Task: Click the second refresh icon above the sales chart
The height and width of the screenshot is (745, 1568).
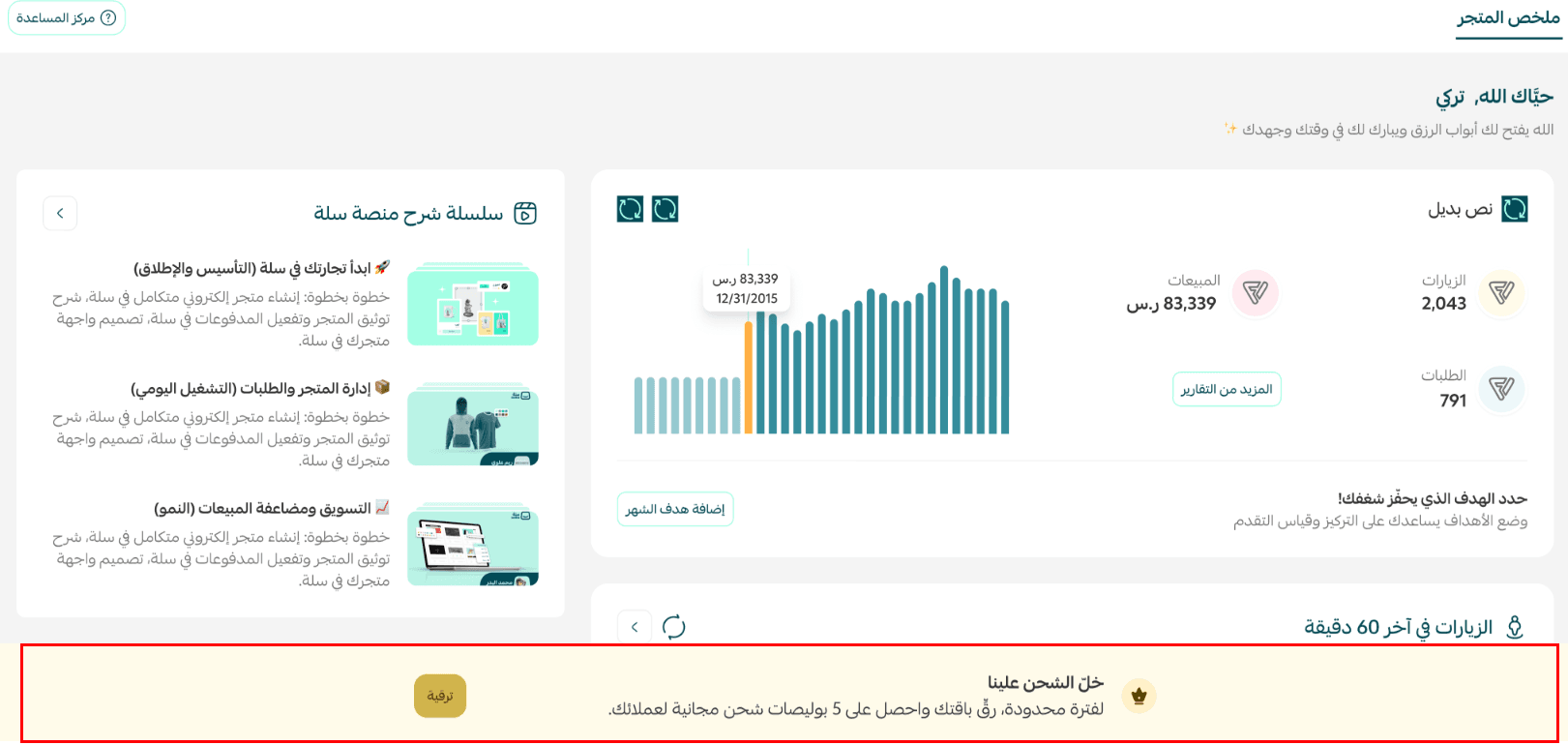Action: (x=666, y=209)
